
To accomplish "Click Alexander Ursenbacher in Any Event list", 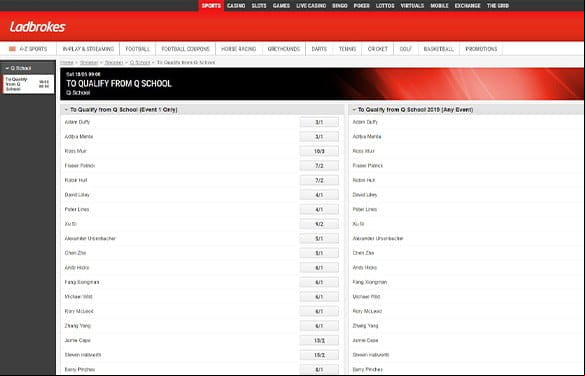I will (x=378, y=238).
